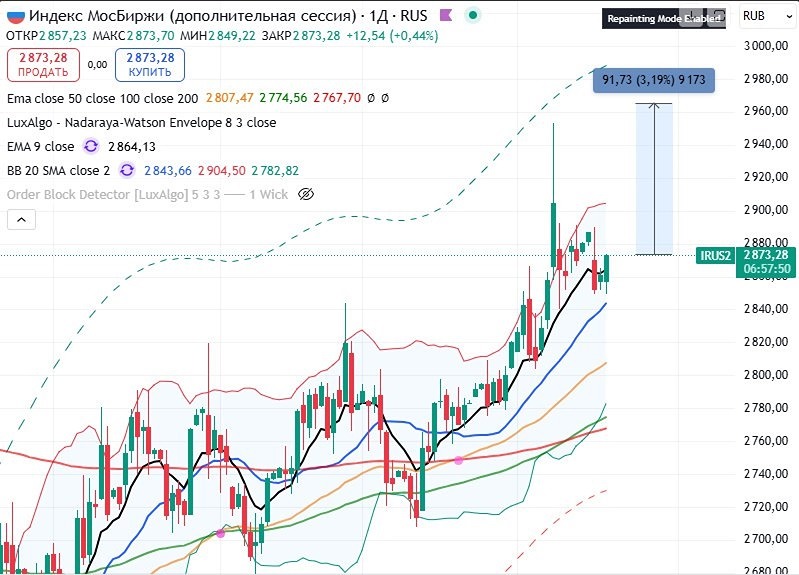The width and height of the screenshot is (799, 575).
Task: Click the green EMA 100 value 2774,56
Action: (x=283, y=98)
